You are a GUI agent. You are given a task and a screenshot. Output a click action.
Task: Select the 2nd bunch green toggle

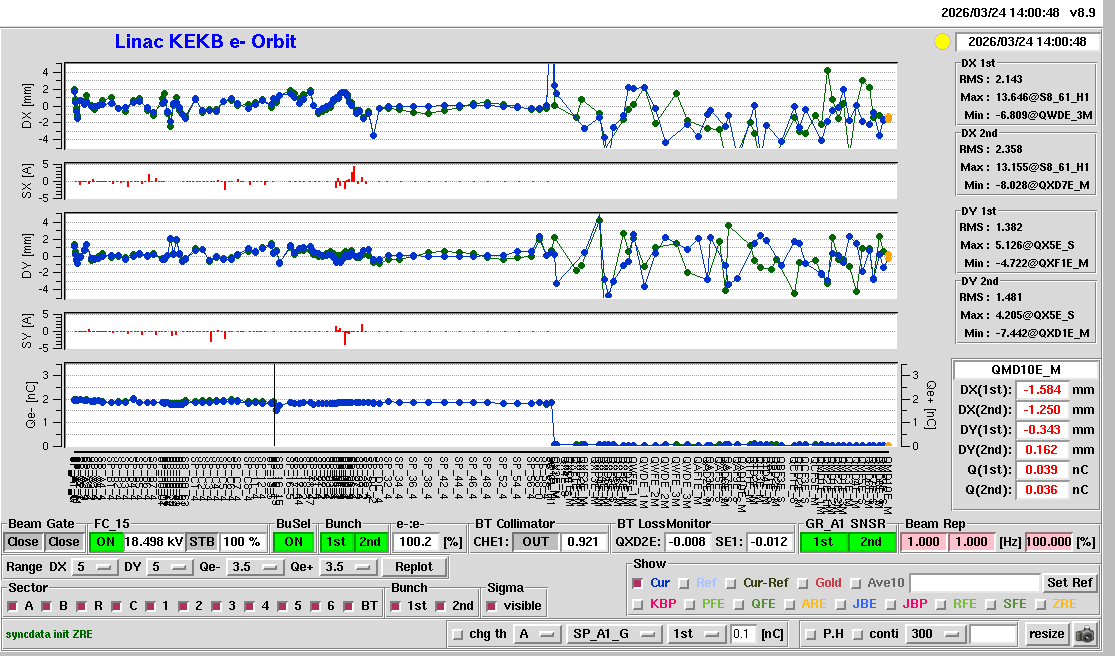click(x=370, y=542)
